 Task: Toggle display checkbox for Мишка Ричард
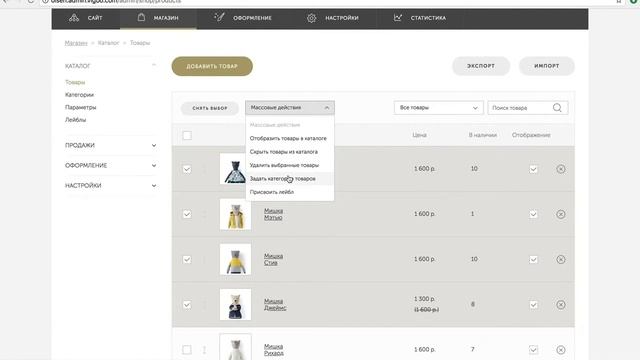tap(533, 349)
